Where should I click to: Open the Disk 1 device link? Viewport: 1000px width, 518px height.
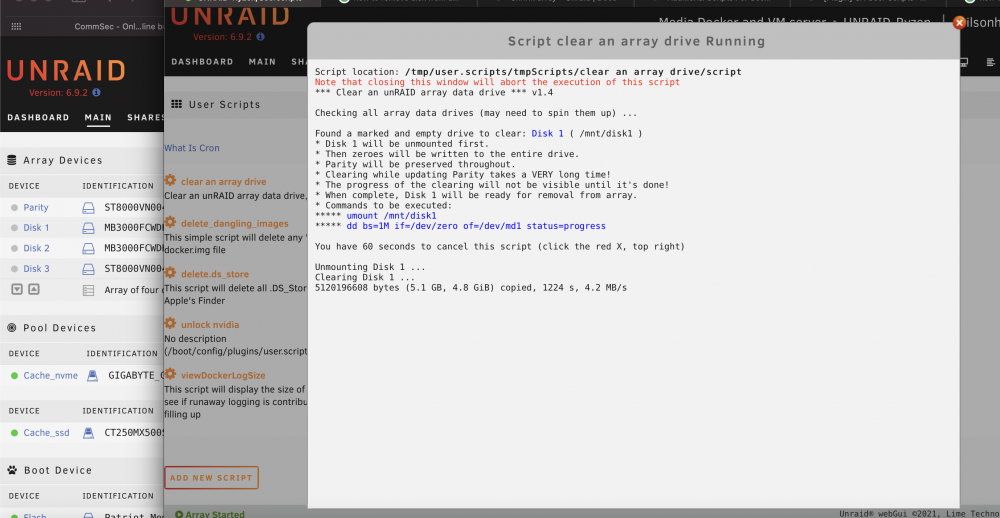point(36,228)
